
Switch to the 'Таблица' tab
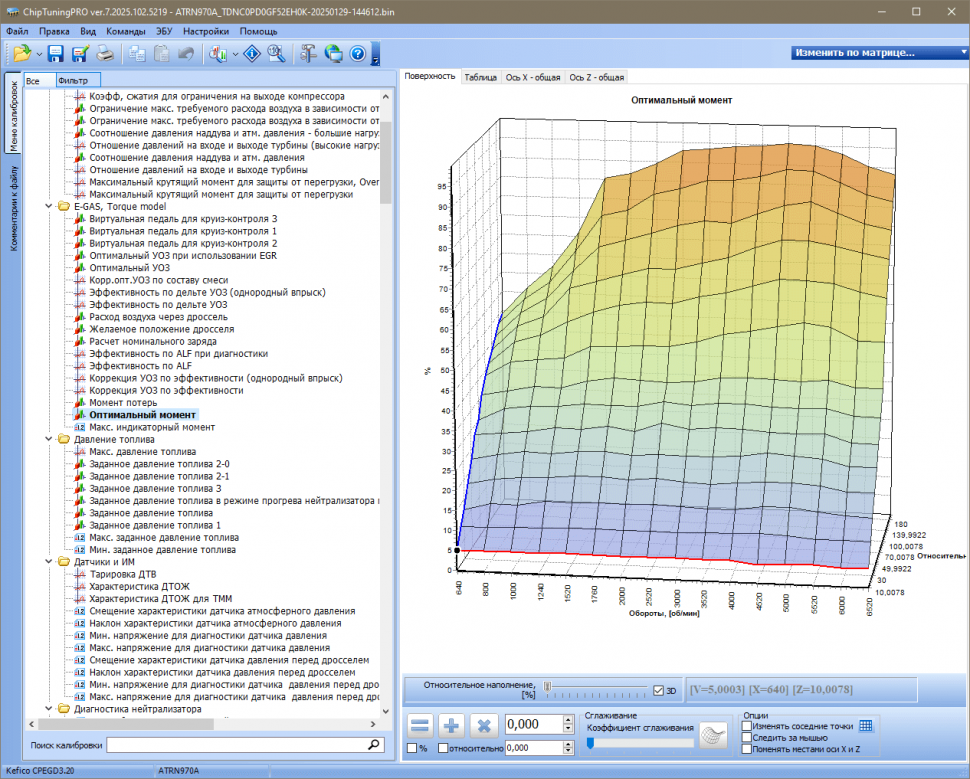pyautogui.click(x=480, y=77)
